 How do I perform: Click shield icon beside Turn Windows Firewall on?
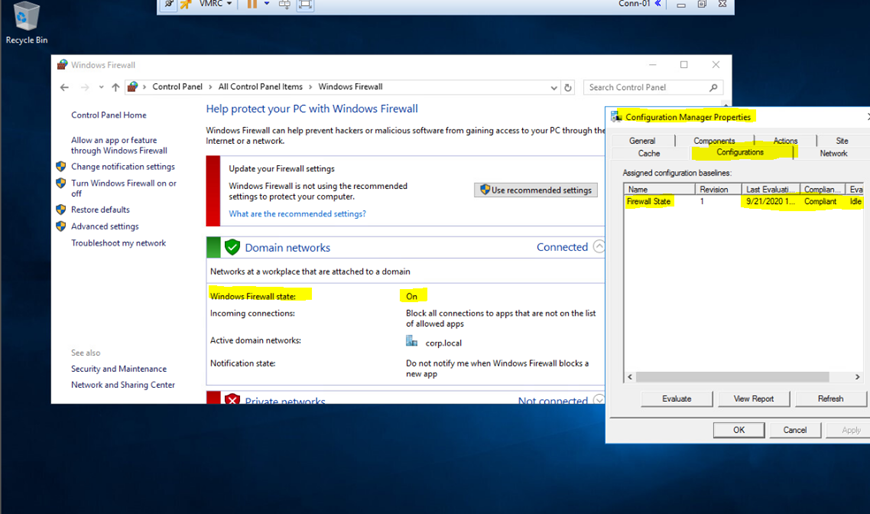tap(61, 183)
